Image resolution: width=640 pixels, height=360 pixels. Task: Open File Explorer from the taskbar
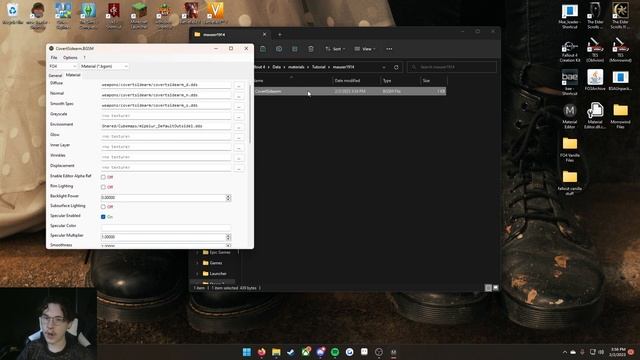tap(276, 352)
